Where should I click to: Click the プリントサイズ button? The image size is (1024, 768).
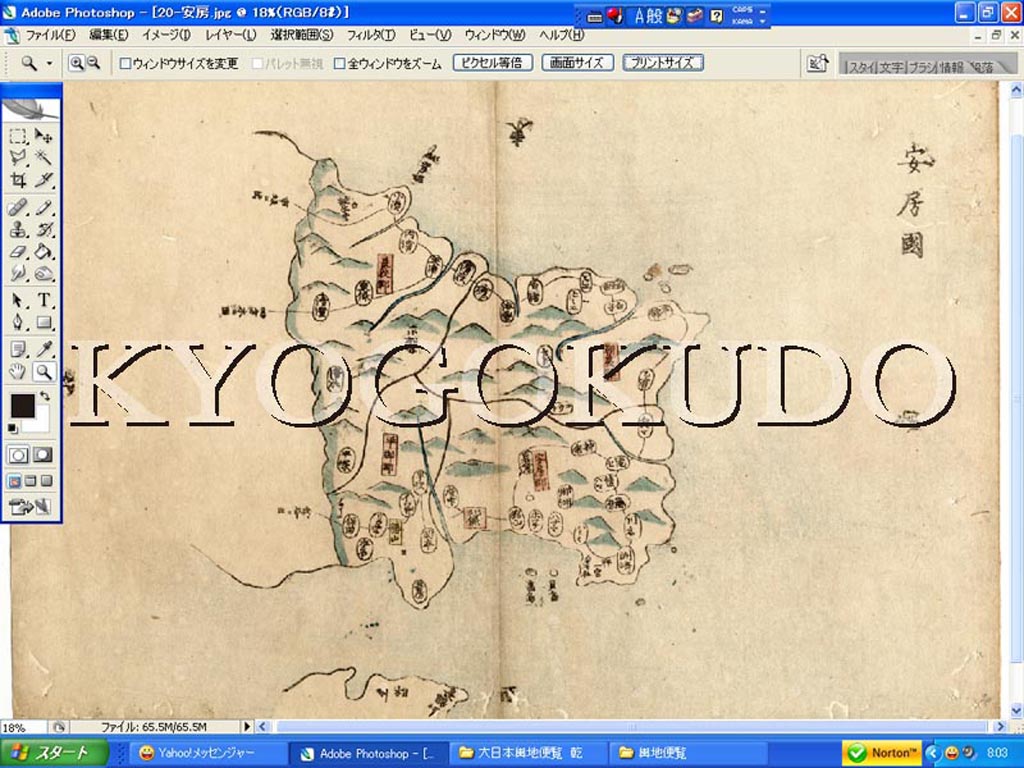pyautogui.click(x=663, y=63)
